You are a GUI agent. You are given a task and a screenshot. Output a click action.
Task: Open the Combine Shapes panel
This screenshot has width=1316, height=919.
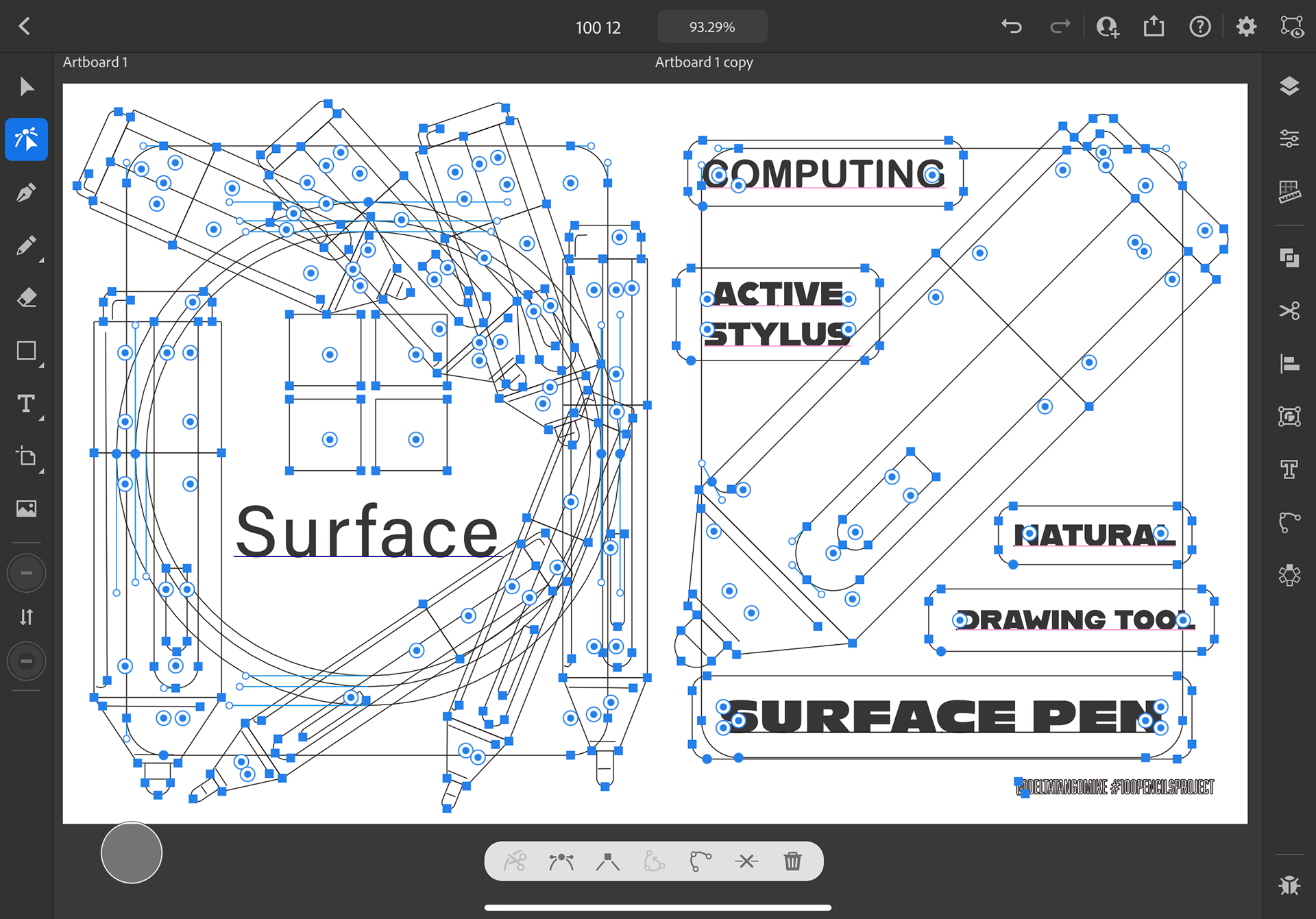[x=1289, y=258]
